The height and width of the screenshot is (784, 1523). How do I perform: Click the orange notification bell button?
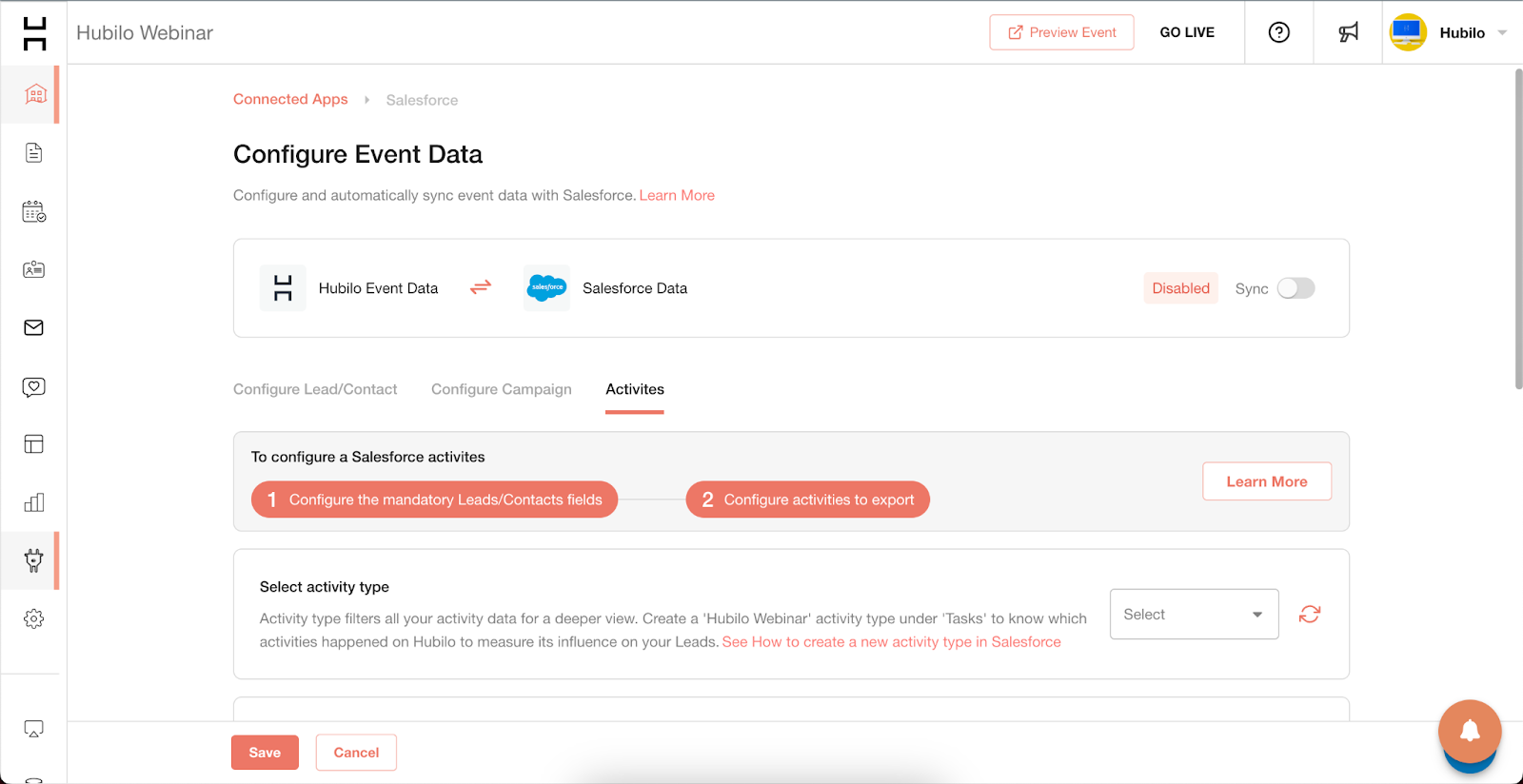1470,731
